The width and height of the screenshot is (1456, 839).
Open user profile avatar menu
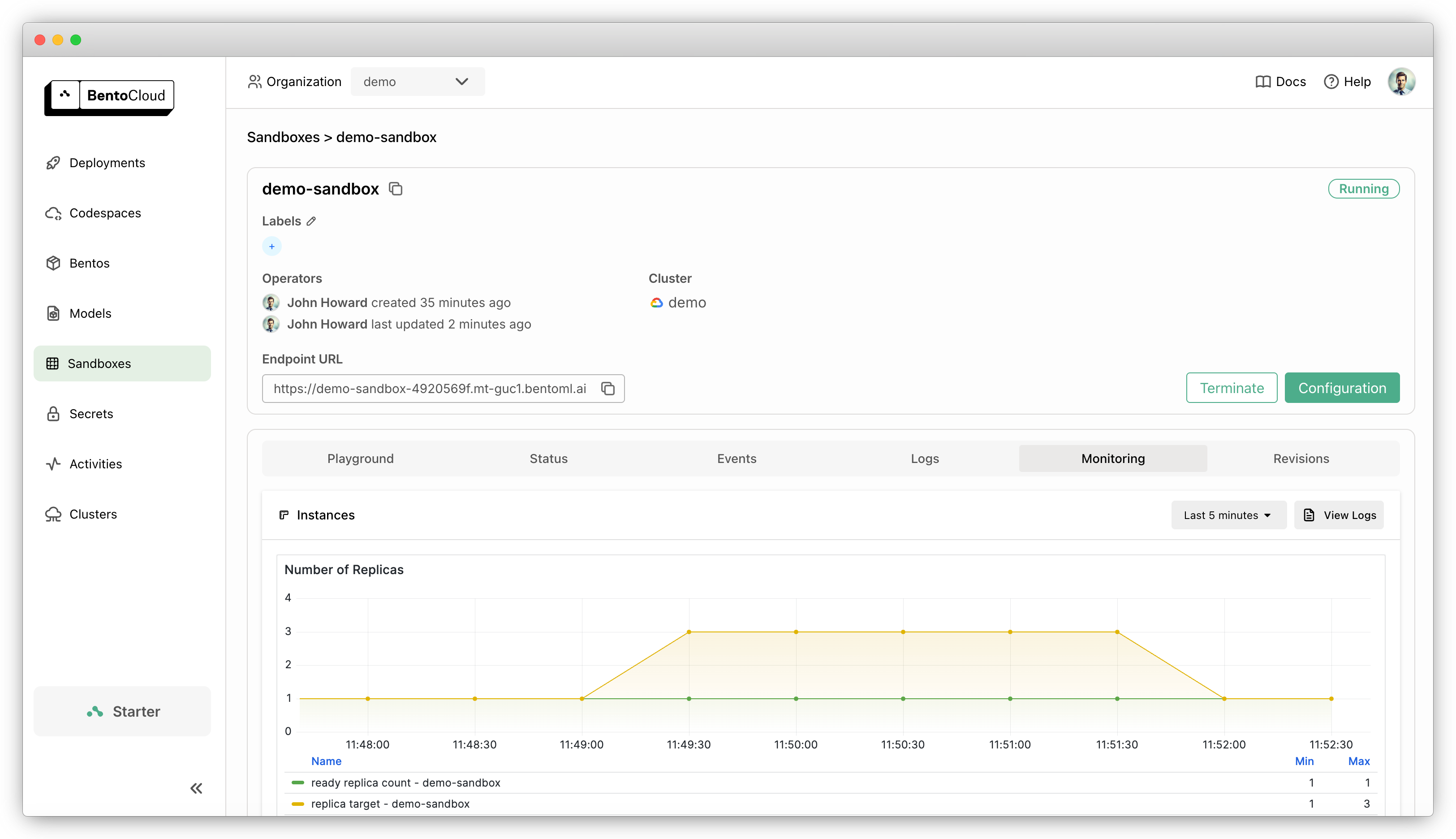[1401, 82]
